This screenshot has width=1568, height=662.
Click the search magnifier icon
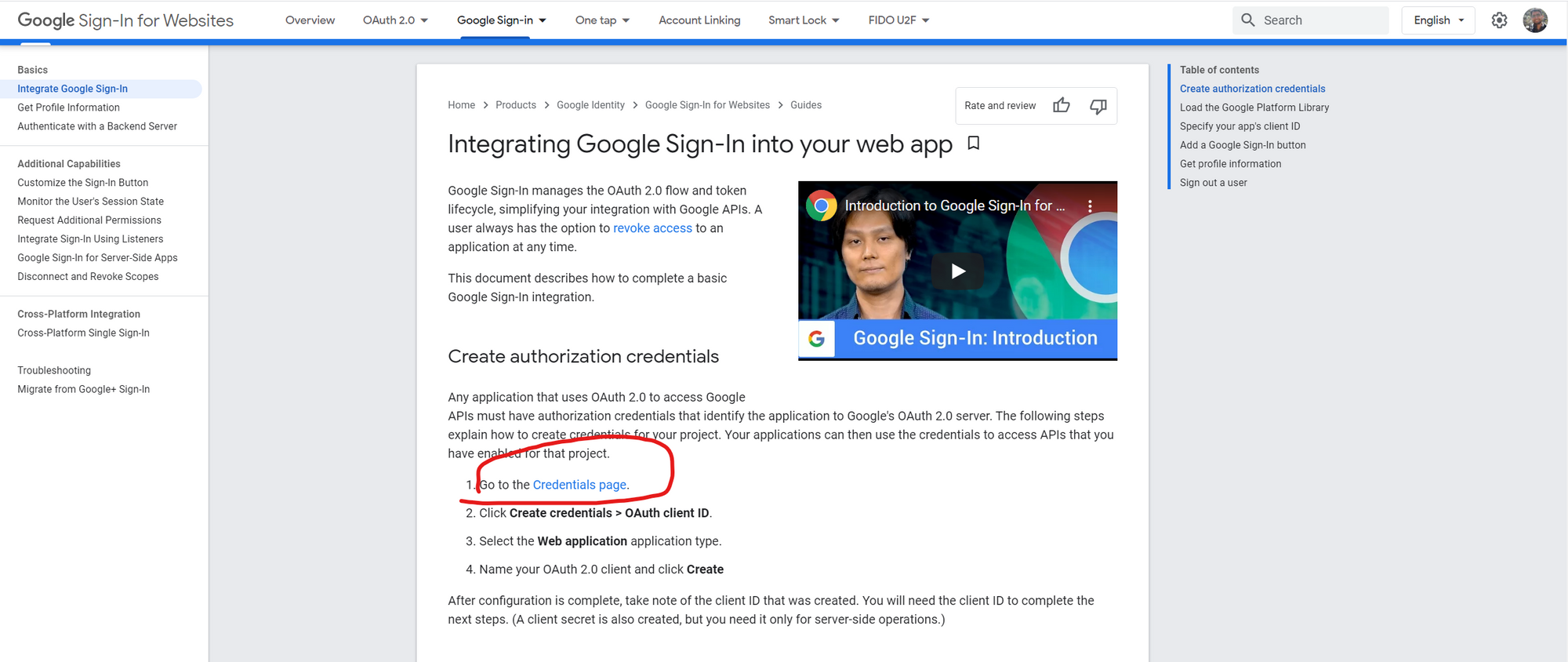pyautogui.click(x=1248, y=20)
